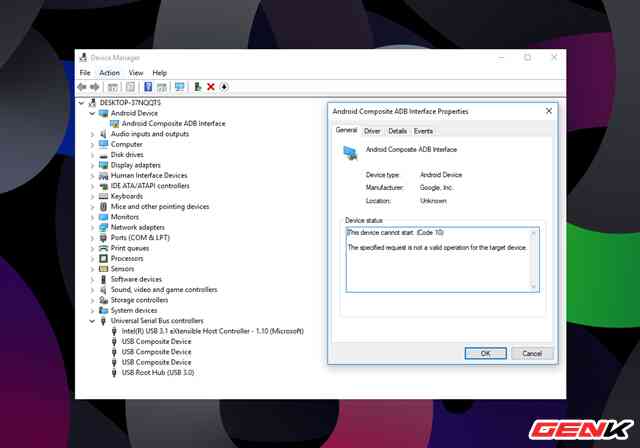Screen dimensions: 640x448
Task: Click the Ports (COM & LPT) icon
Action: pyautogui.click(x=104, y=238)
